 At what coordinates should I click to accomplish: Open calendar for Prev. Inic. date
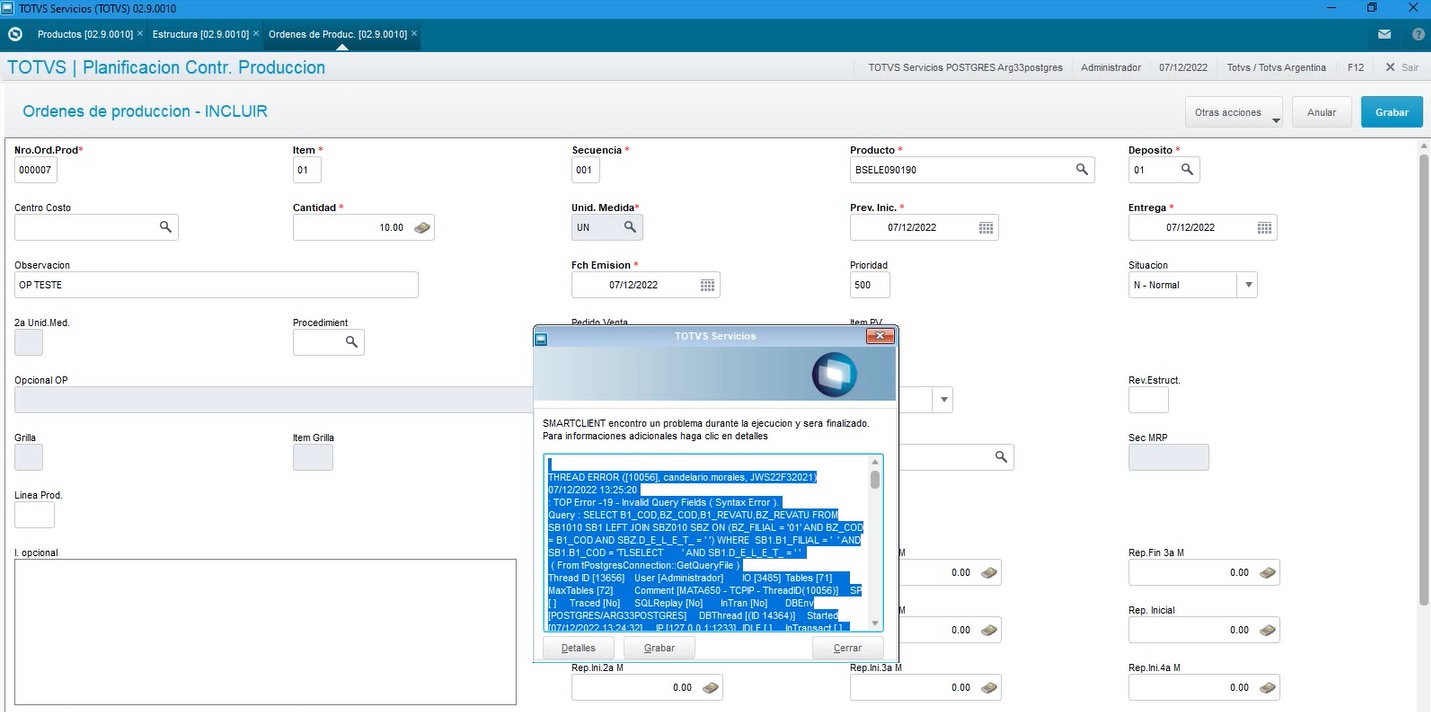point(986,228)
